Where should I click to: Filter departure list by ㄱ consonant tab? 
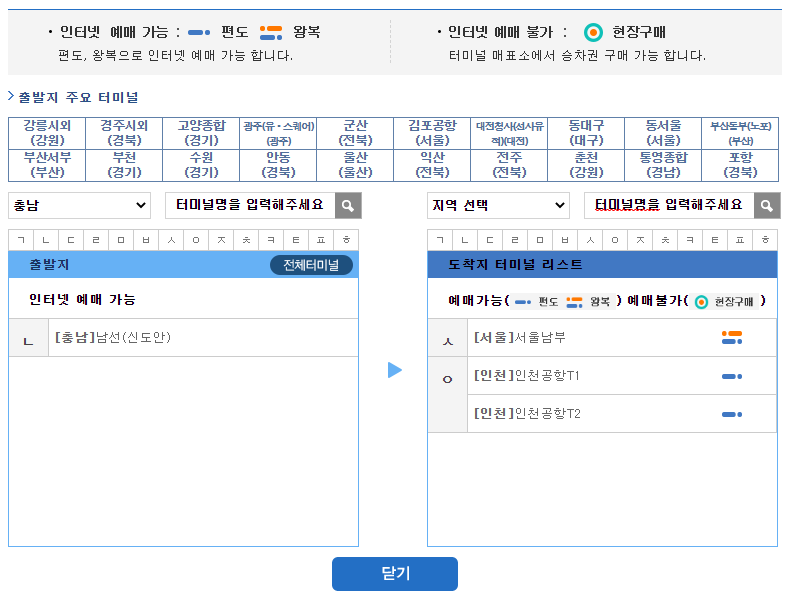pyautogui.click(x=21, y=240)
